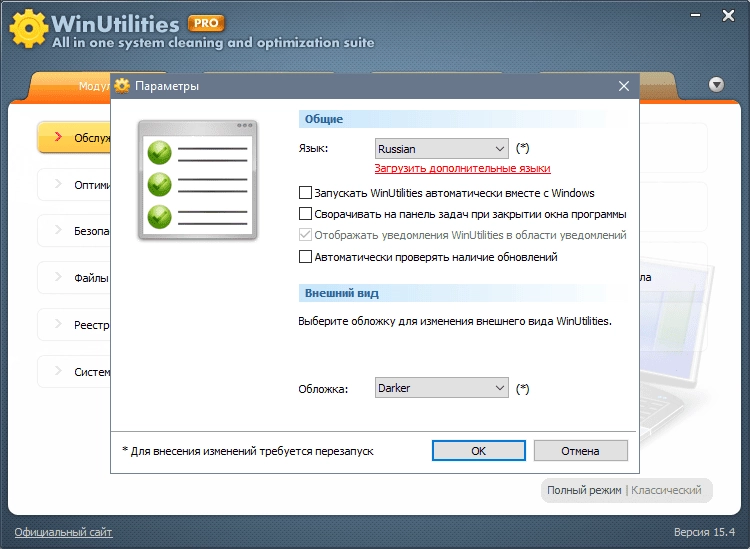Image resolution: width=750 pixels, height=549 pixels.
Task: Select the Реестр category in sidebar
Action: (x=74, y=325)
